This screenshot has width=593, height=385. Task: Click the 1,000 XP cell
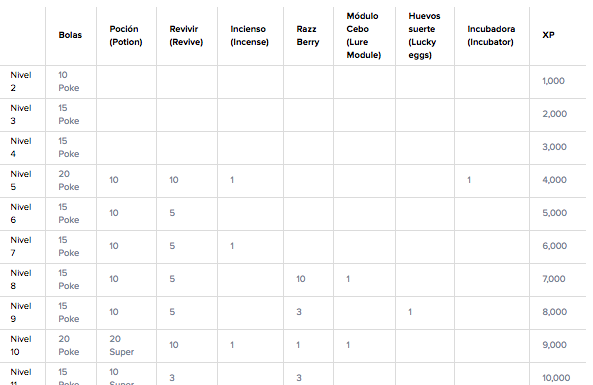coord(553,81)
